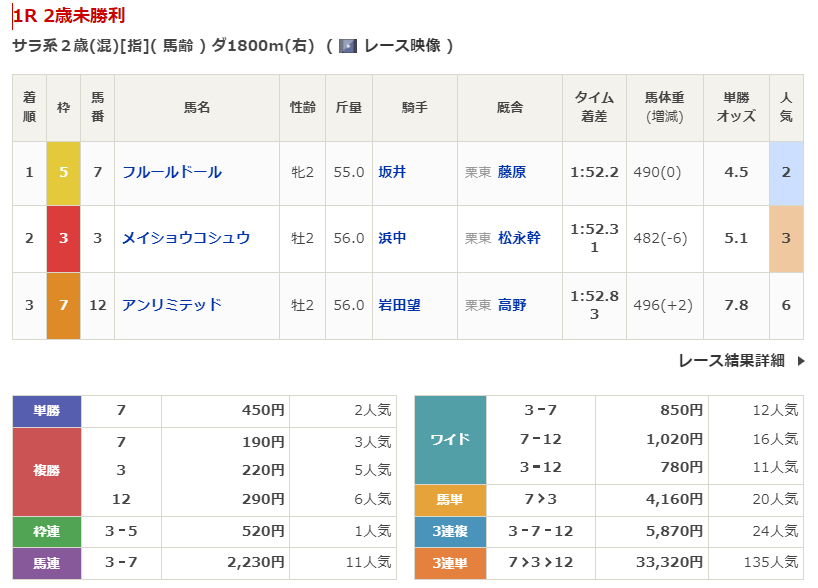Open jockey 坂井 page
This screenshot has height=588, width=818.
[392, 172]
